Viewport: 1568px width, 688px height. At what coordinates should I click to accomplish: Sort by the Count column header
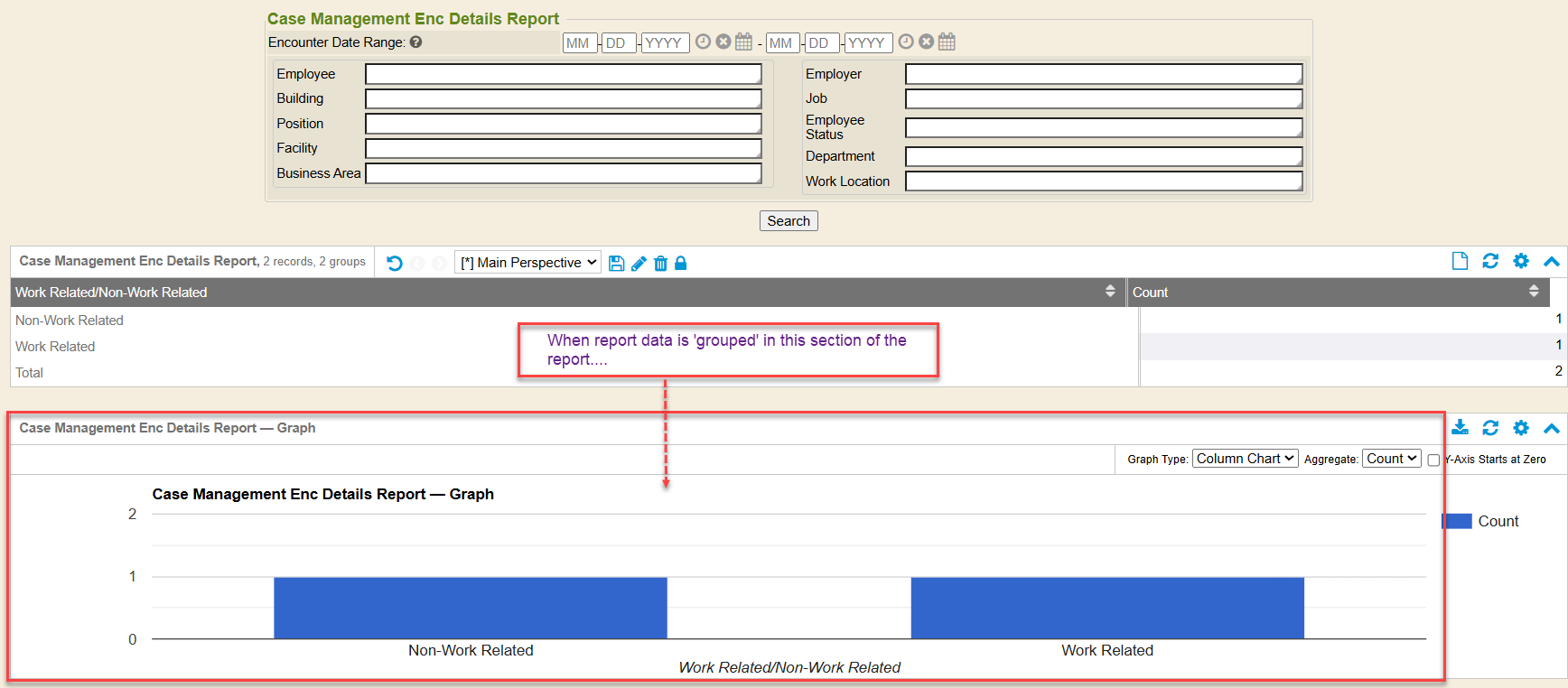(1335, 293)
